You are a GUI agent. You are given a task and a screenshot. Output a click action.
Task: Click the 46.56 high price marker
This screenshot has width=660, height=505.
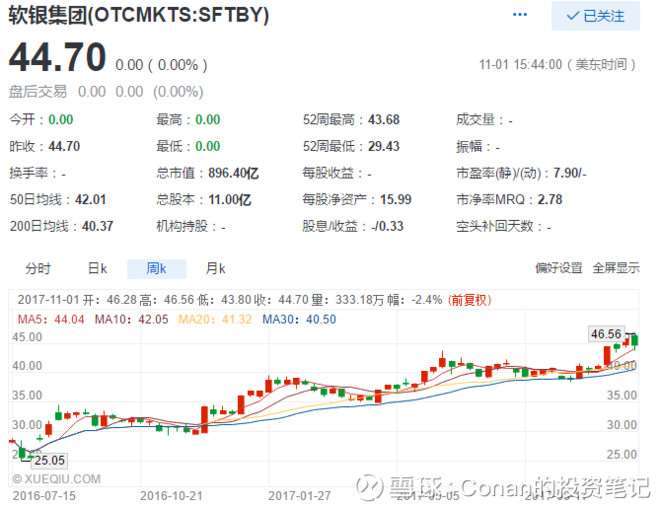click(606, 334)
